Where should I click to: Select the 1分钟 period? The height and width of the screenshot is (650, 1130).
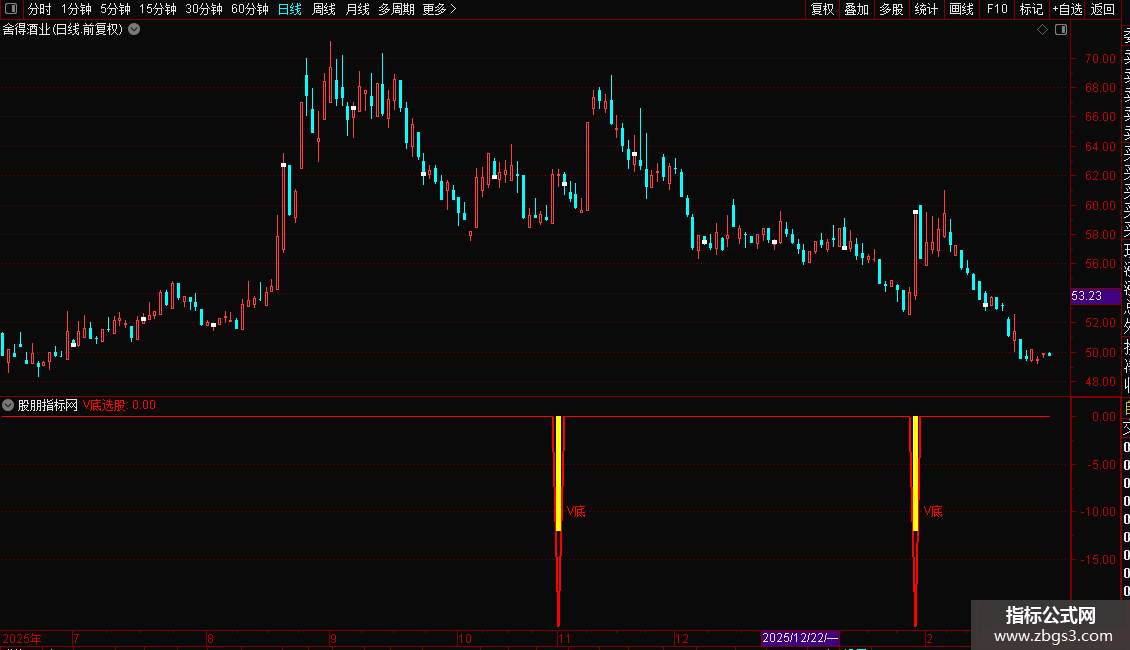(x=76, y=9)
